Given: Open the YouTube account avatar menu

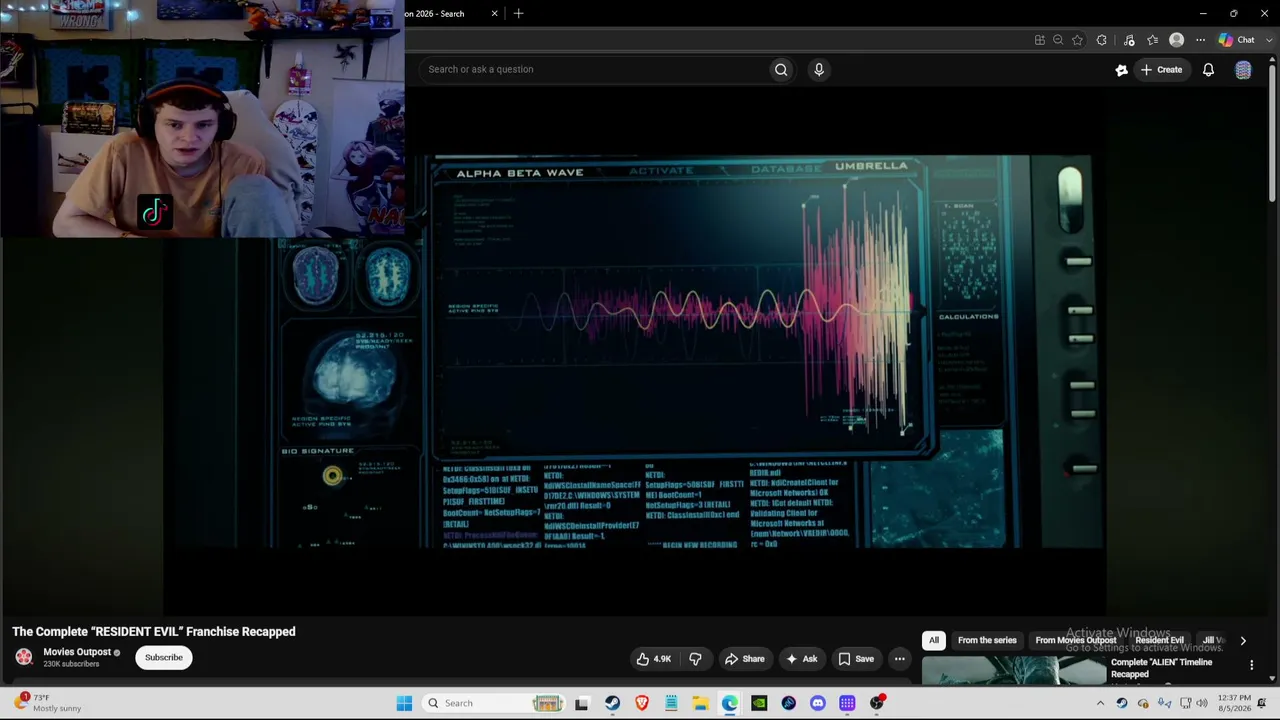Looking at the screenshot, I should (x=1243, y=70).
